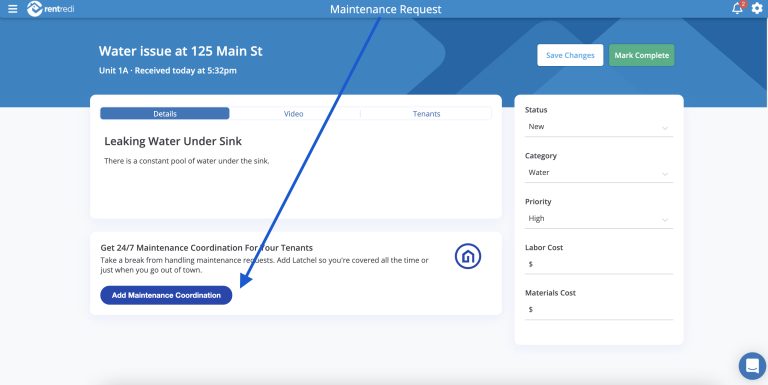Open the Priority dropdown showing High

(x=599, y=219)
